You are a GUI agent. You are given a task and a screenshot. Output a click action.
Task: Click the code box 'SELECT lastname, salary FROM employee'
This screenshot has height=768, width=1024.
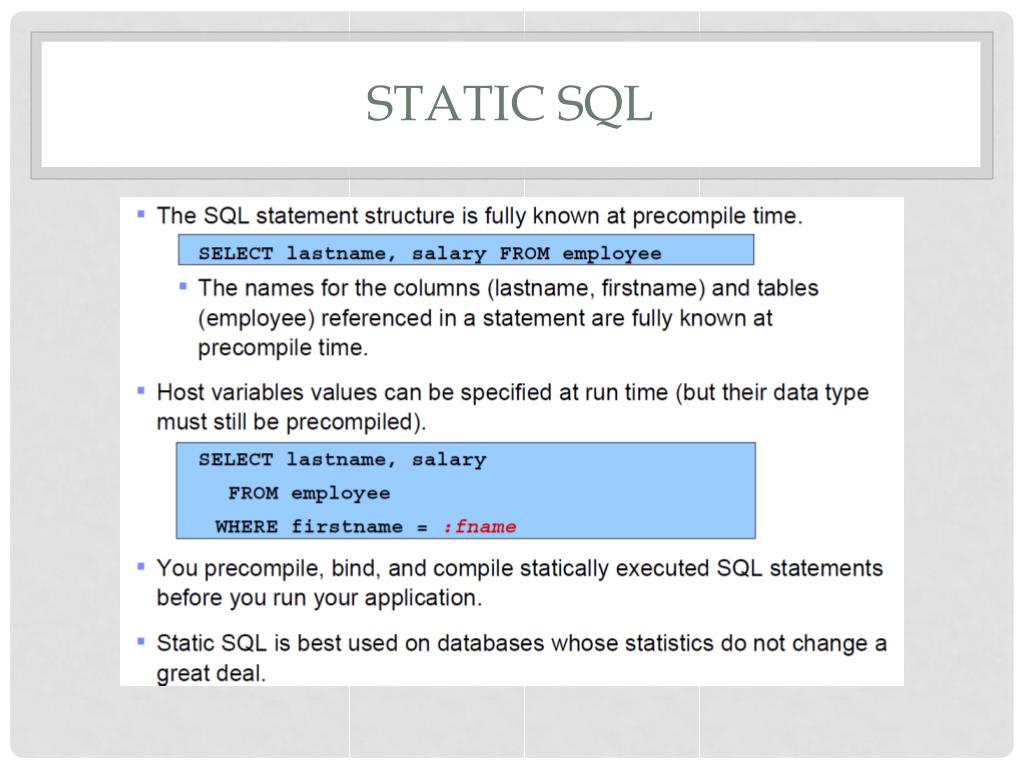pos(466,250)
